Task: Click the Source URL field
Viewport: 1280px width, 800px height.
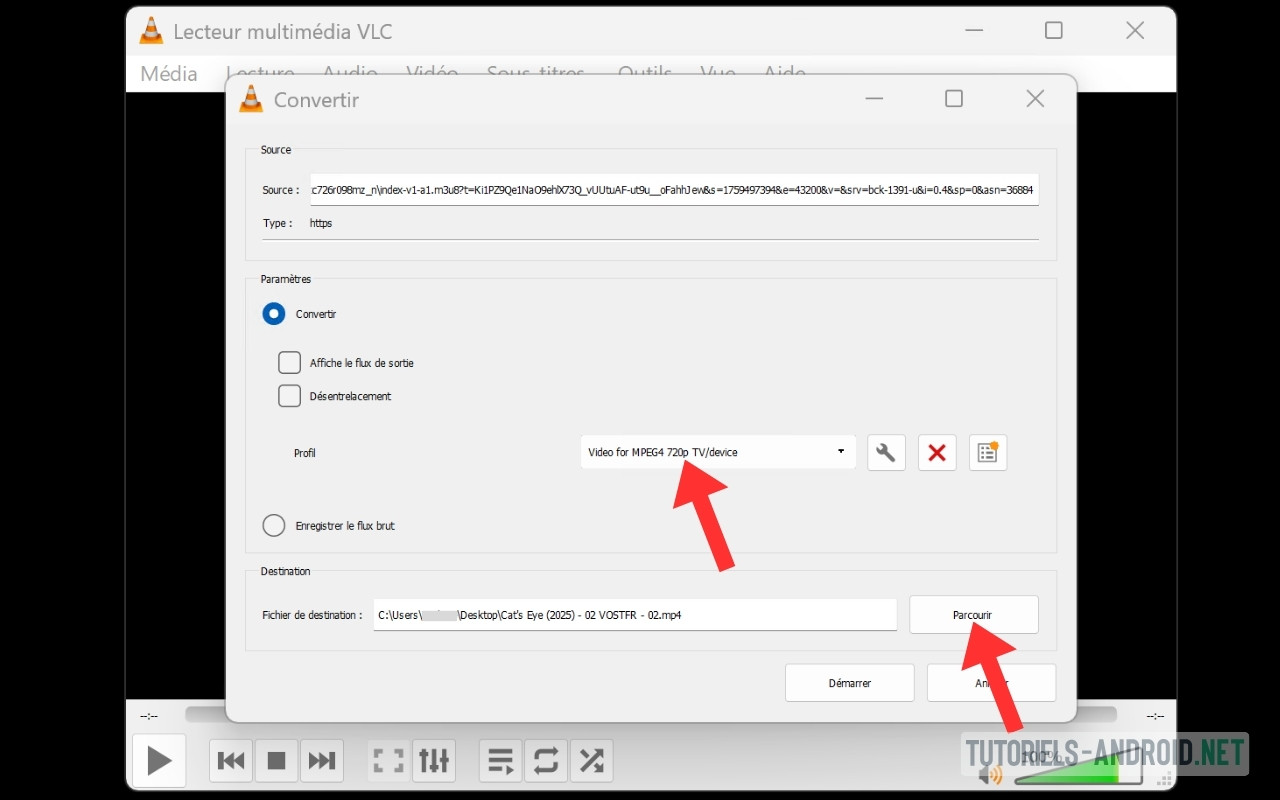Action: (674, 189)
